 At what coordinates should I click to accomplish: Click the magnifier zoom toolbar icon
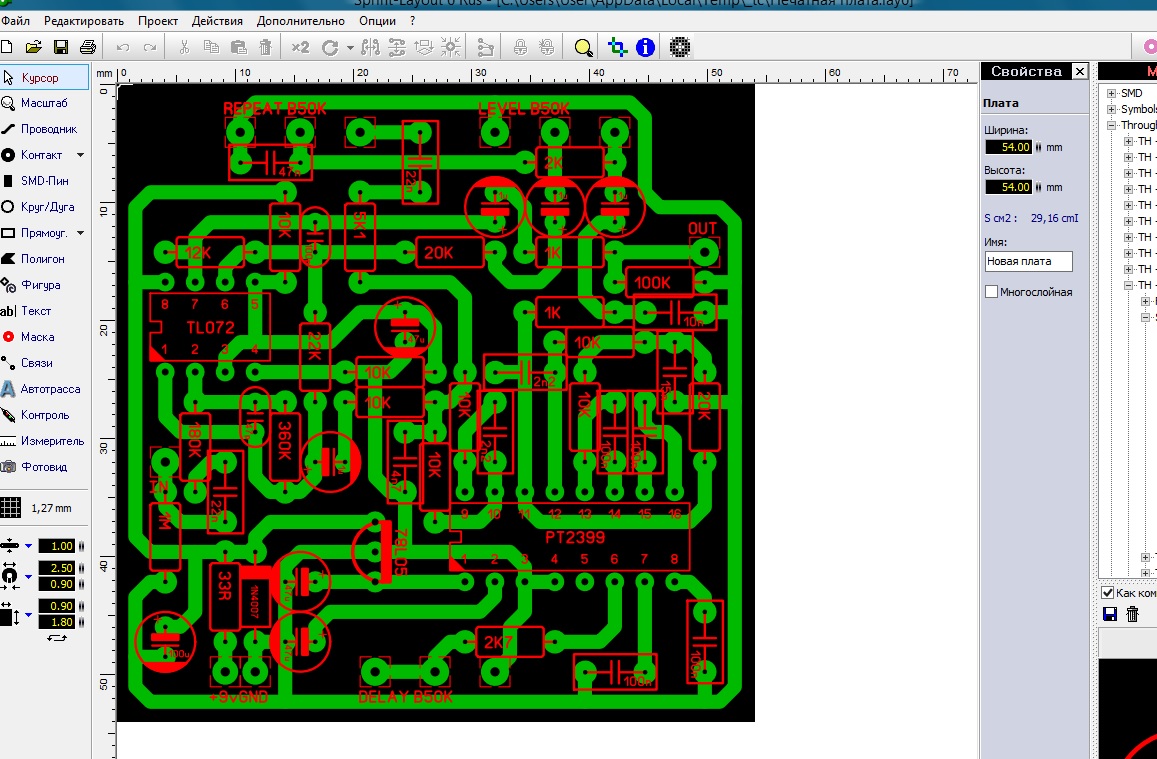583,48
